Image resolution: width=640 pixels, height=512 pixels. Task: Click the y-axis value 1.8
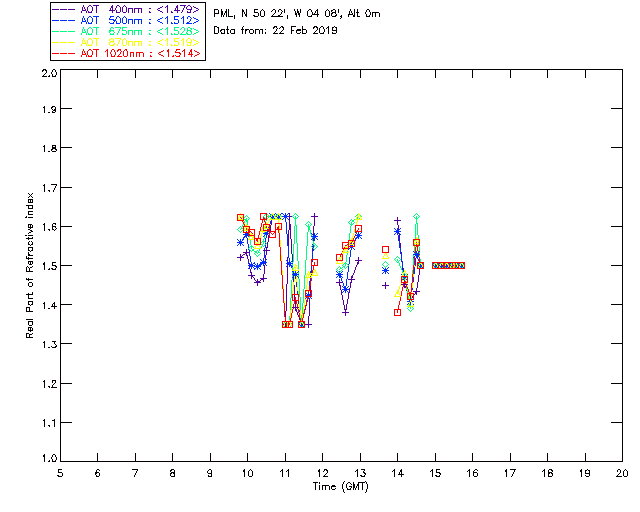click(x=49, y=148)
